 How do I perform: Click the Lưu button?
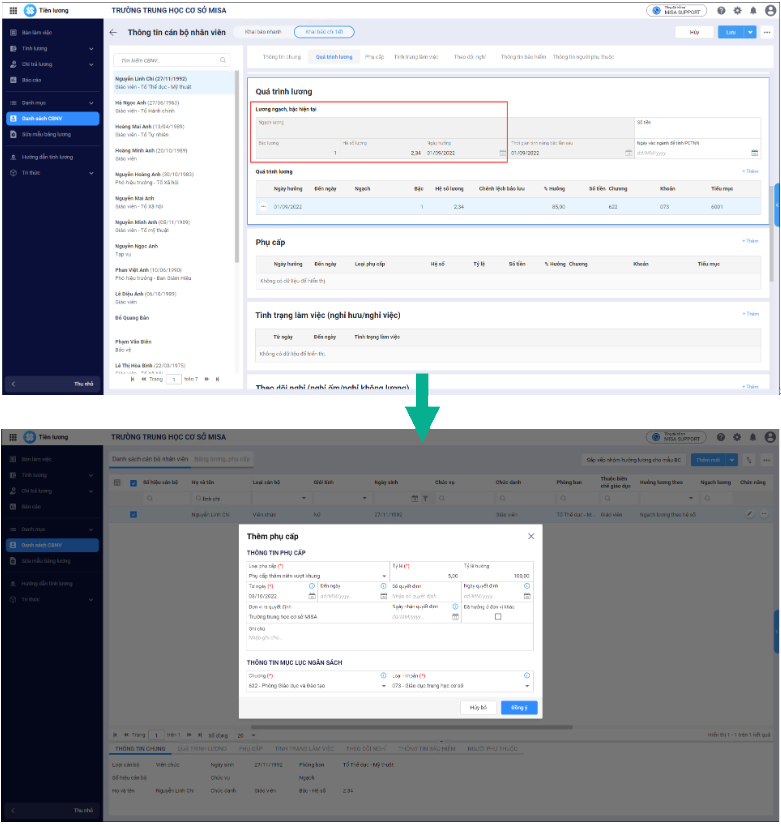coord(731,33)
